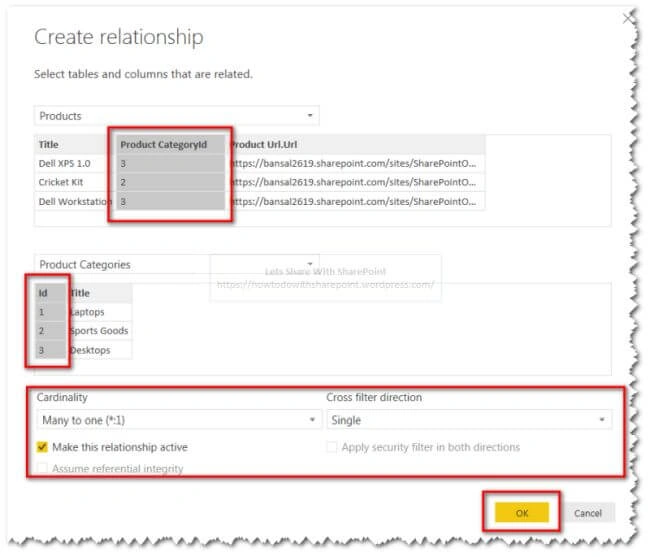Open Cross filter direction Single dropdown
This screenshot has width=650, height=557.
click(469, 420)
